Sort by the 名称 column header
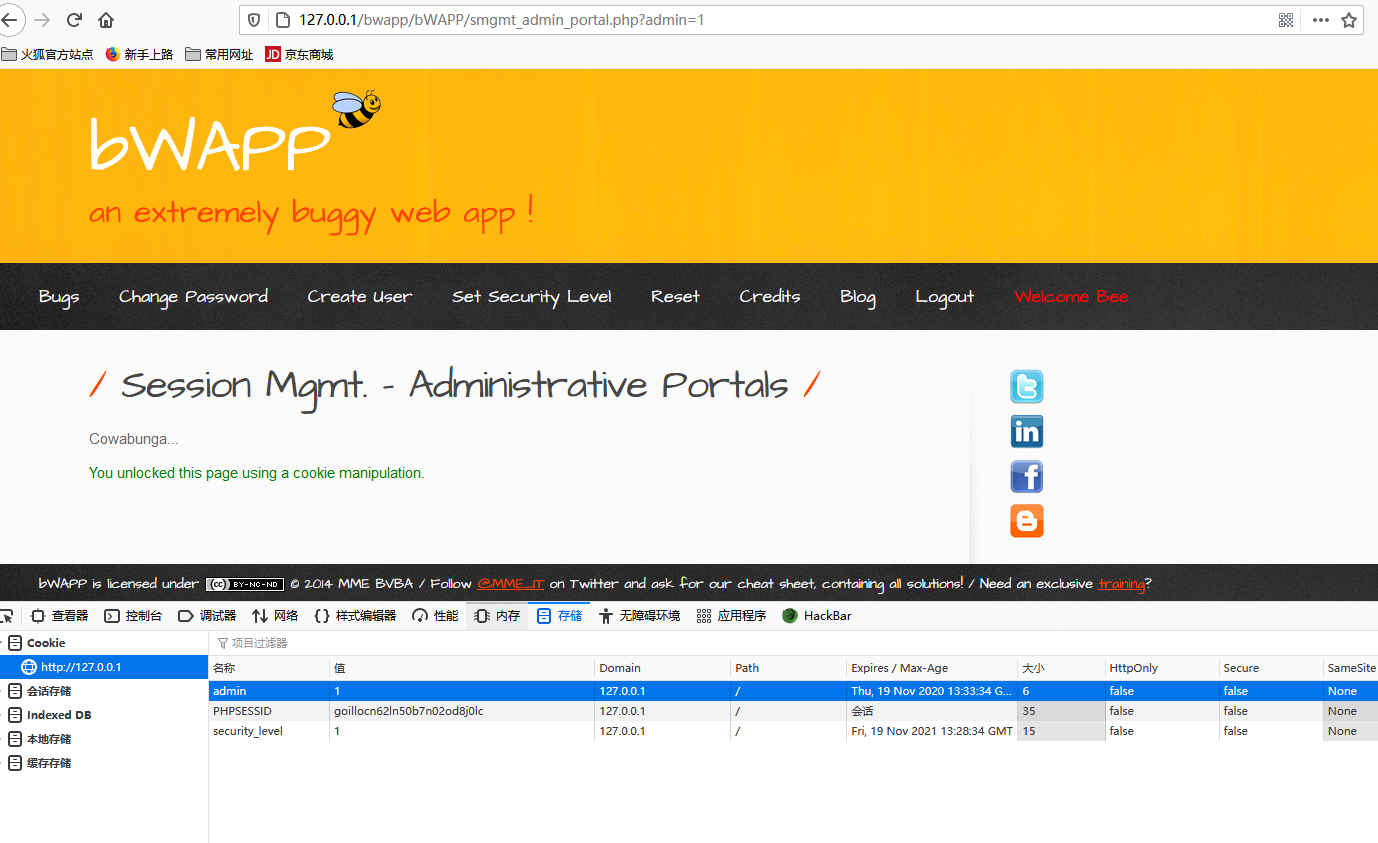The width and height of the screenshot is (1378, 843). [x=269, y=668]
